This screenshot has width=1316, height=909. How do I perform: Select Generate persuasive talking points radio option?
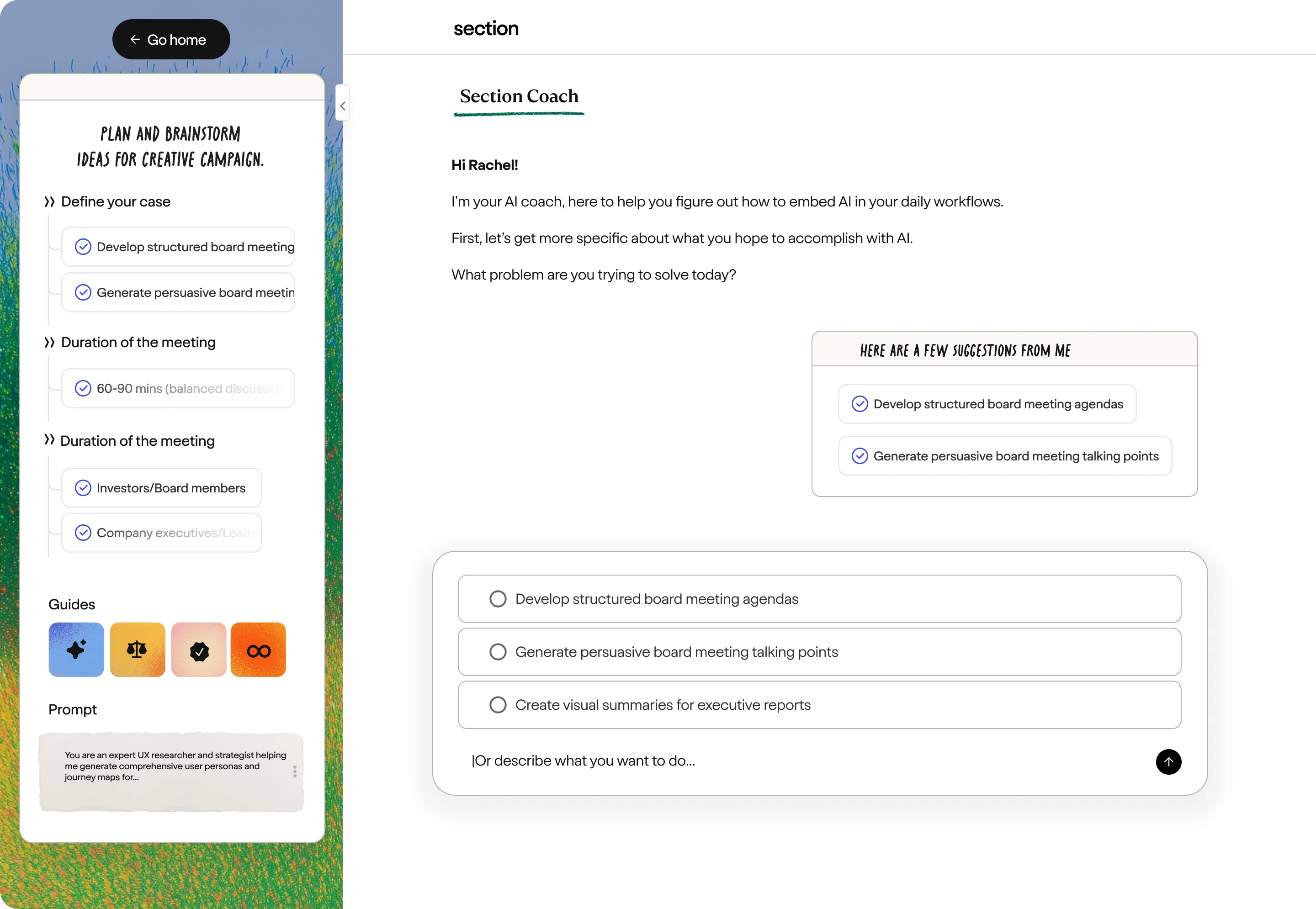(x=498, y=651)
